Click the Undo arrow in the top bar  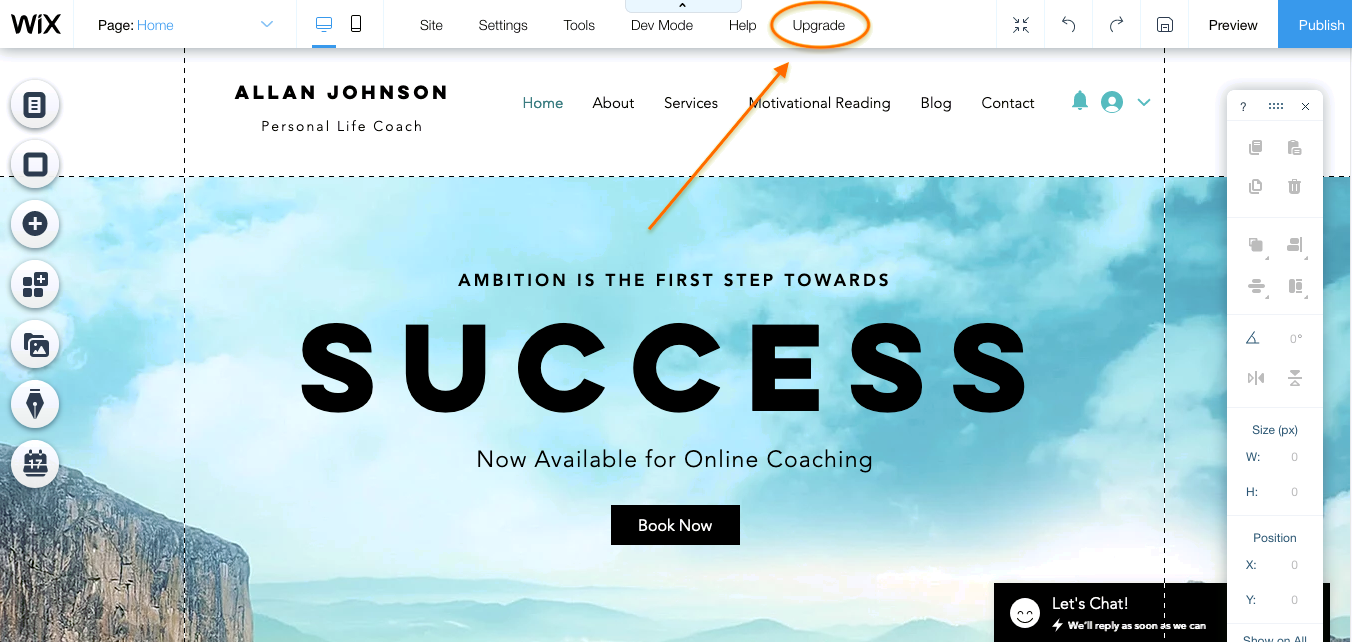pos(1069,25)
